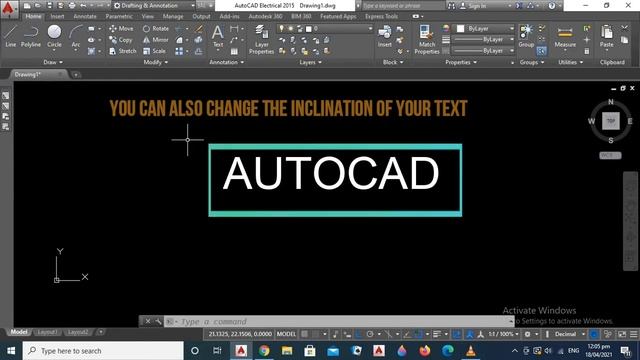
Task: Toggle ortho mode in status bar
Action: 358,334
